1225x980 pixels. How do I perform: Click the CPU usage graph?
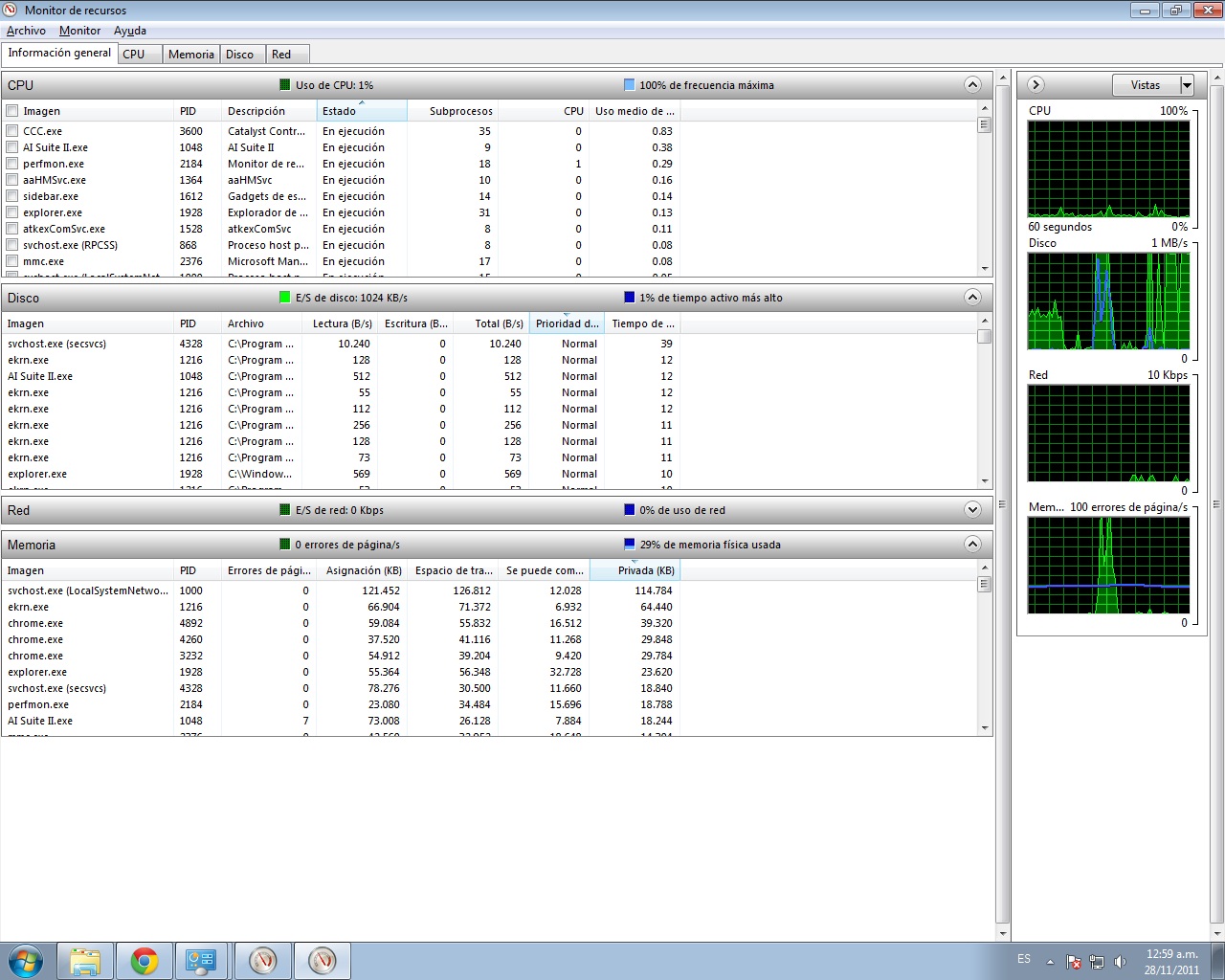point(1108,168)
